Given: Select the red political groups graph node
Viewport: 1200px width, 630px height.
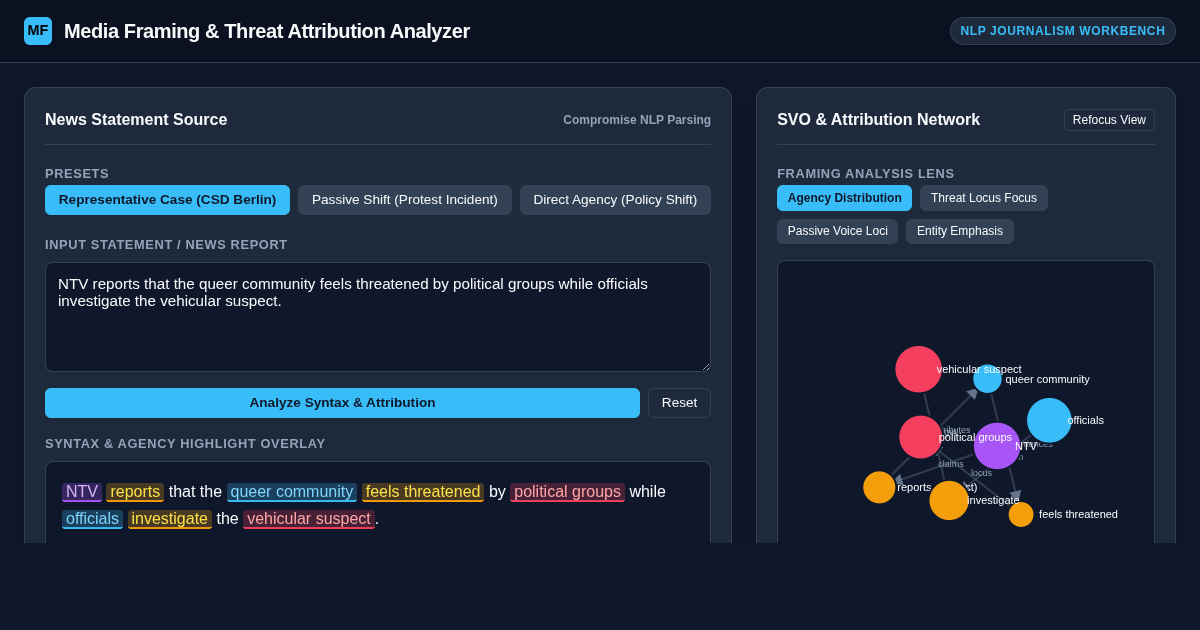Looking at the screenshot, I should (921, 437).
